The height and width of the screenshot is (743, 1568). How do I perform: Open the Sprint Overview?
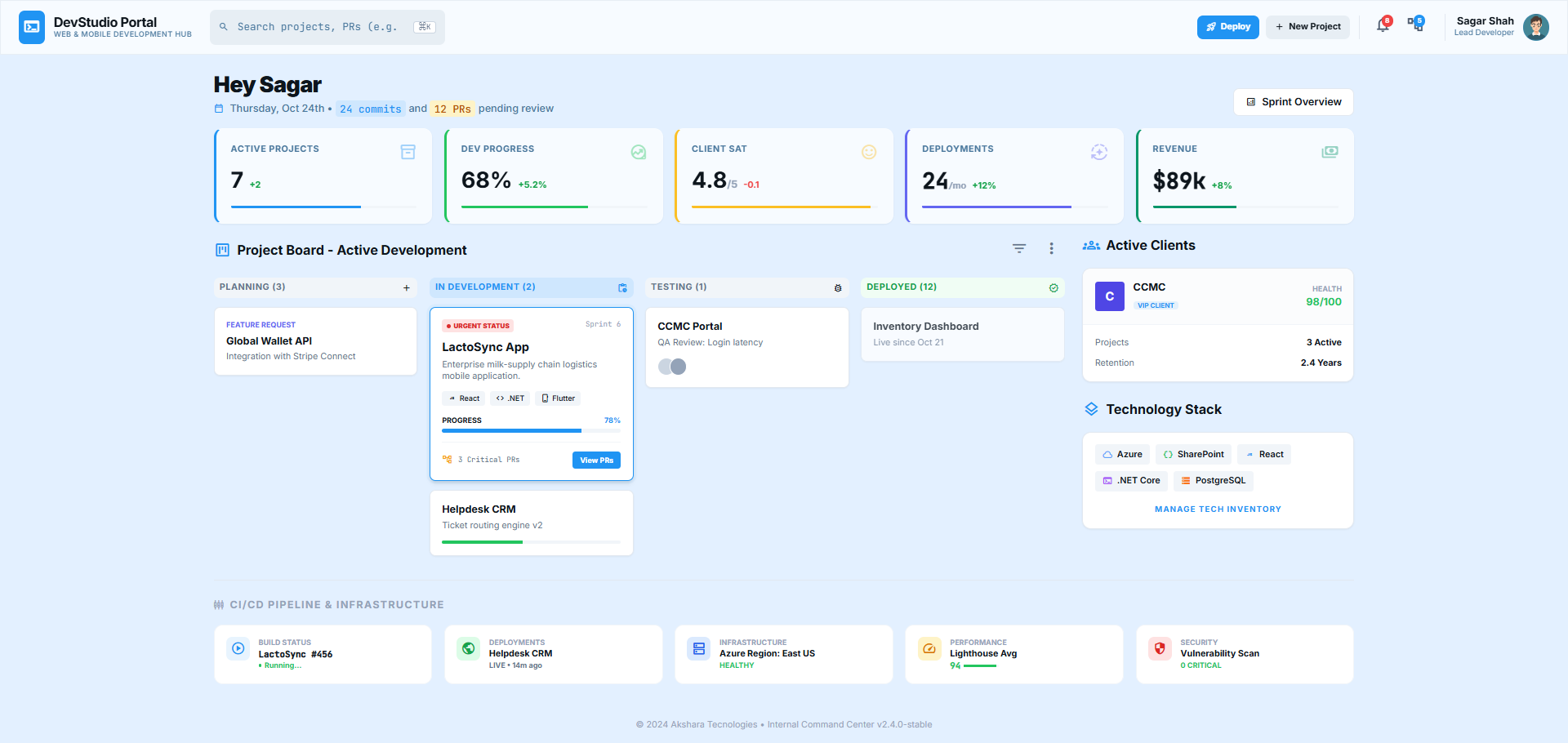[1293, 102]
